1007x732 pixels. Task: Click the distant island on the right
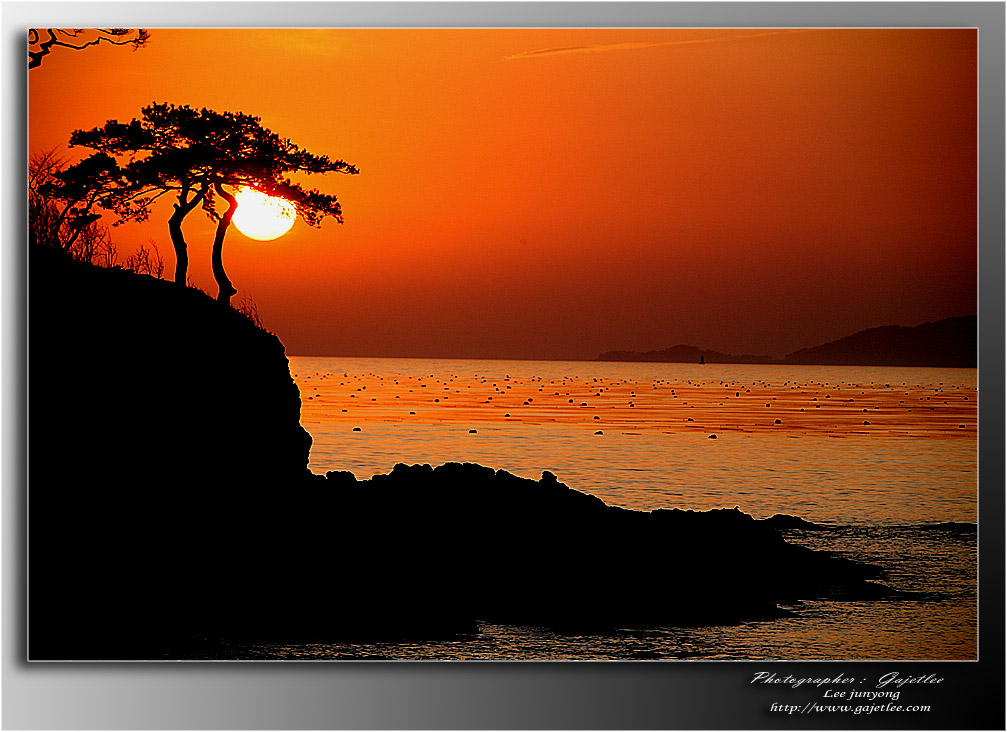pyautogui.click(x=890, y=345)
